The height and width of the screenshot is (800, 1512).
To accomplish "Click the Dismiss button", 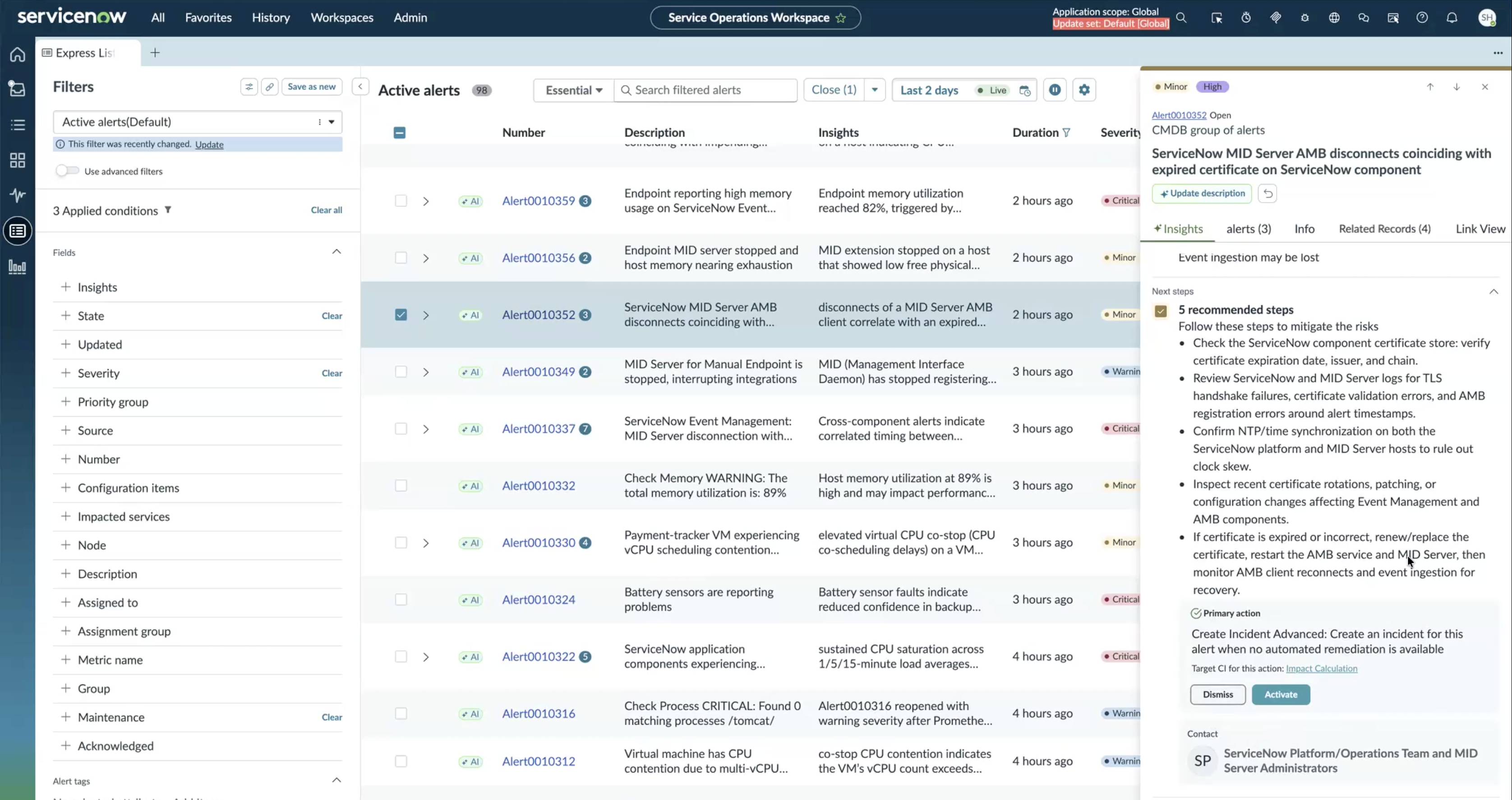I will click(x=1218, y=694).
